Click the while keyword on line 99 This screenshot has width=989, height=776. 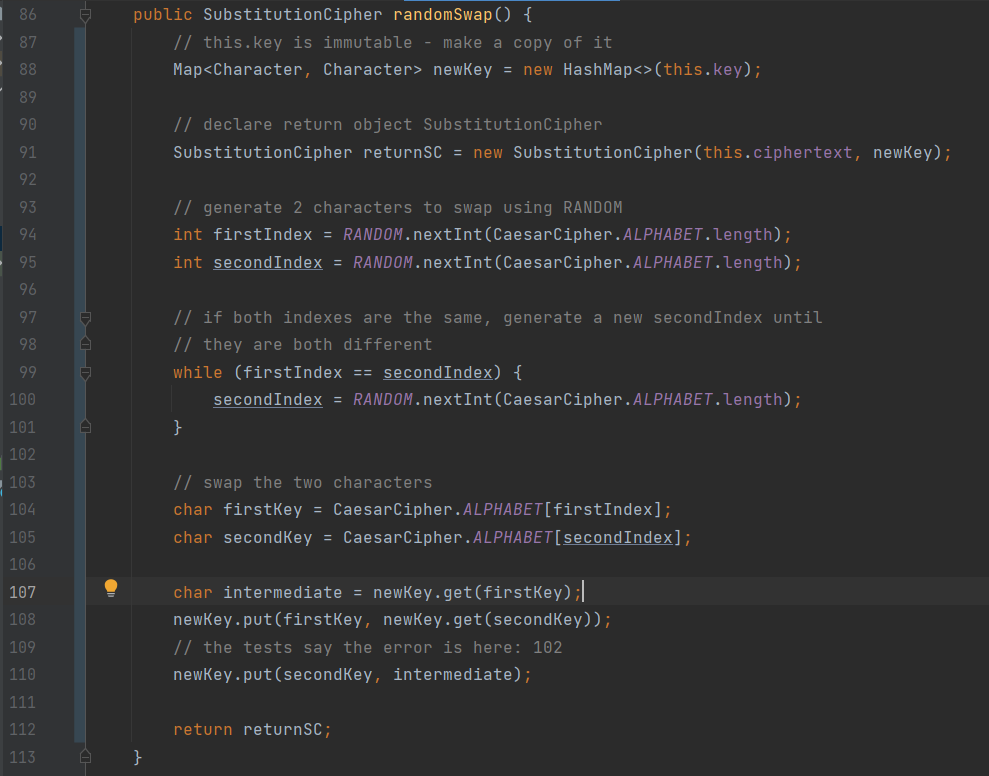click(x=197, y=372)
